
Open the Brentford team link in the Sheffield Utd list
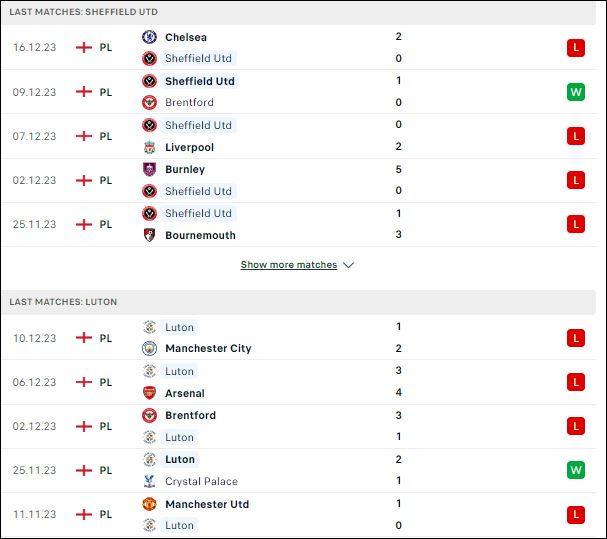tap(189, 102)
